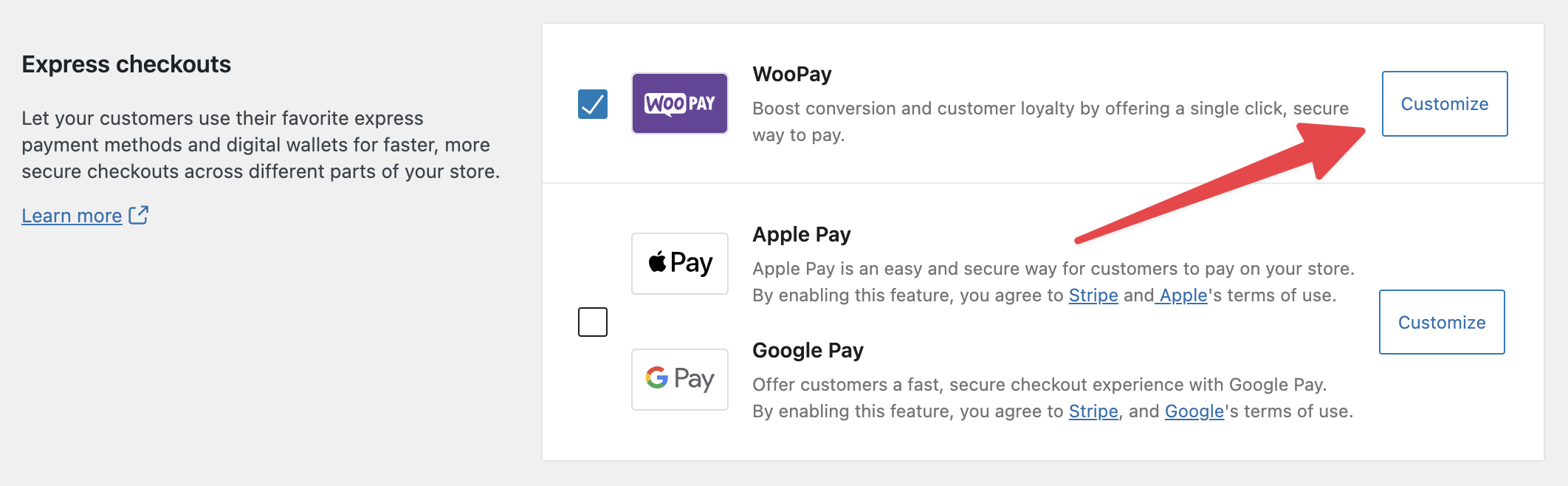Follow the Learn more link
The image size is (1568, 486).
click(x=72, y=216)
